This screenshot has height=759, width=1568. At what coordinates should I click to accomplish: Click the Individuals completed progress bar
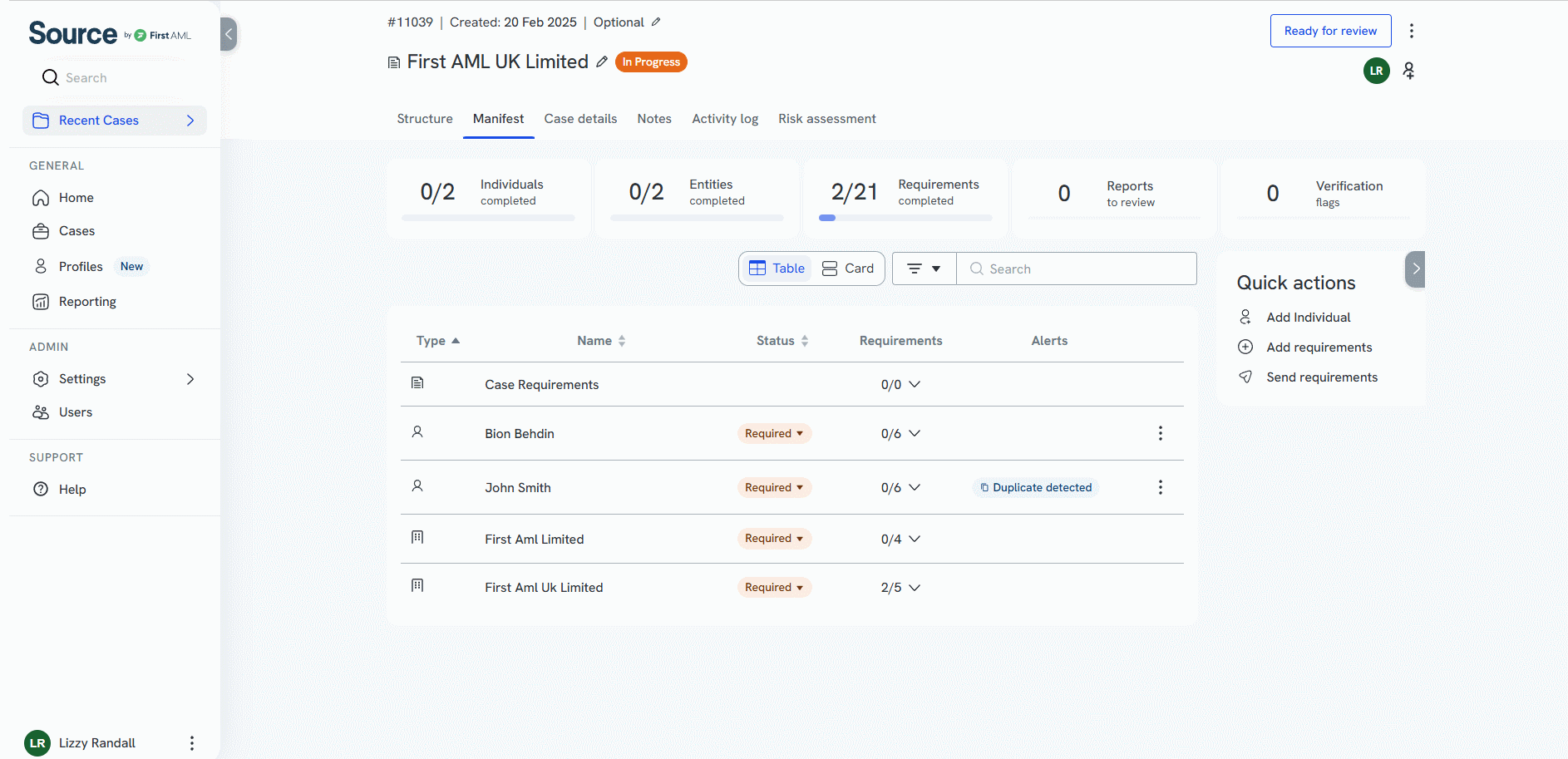(488, 218)
